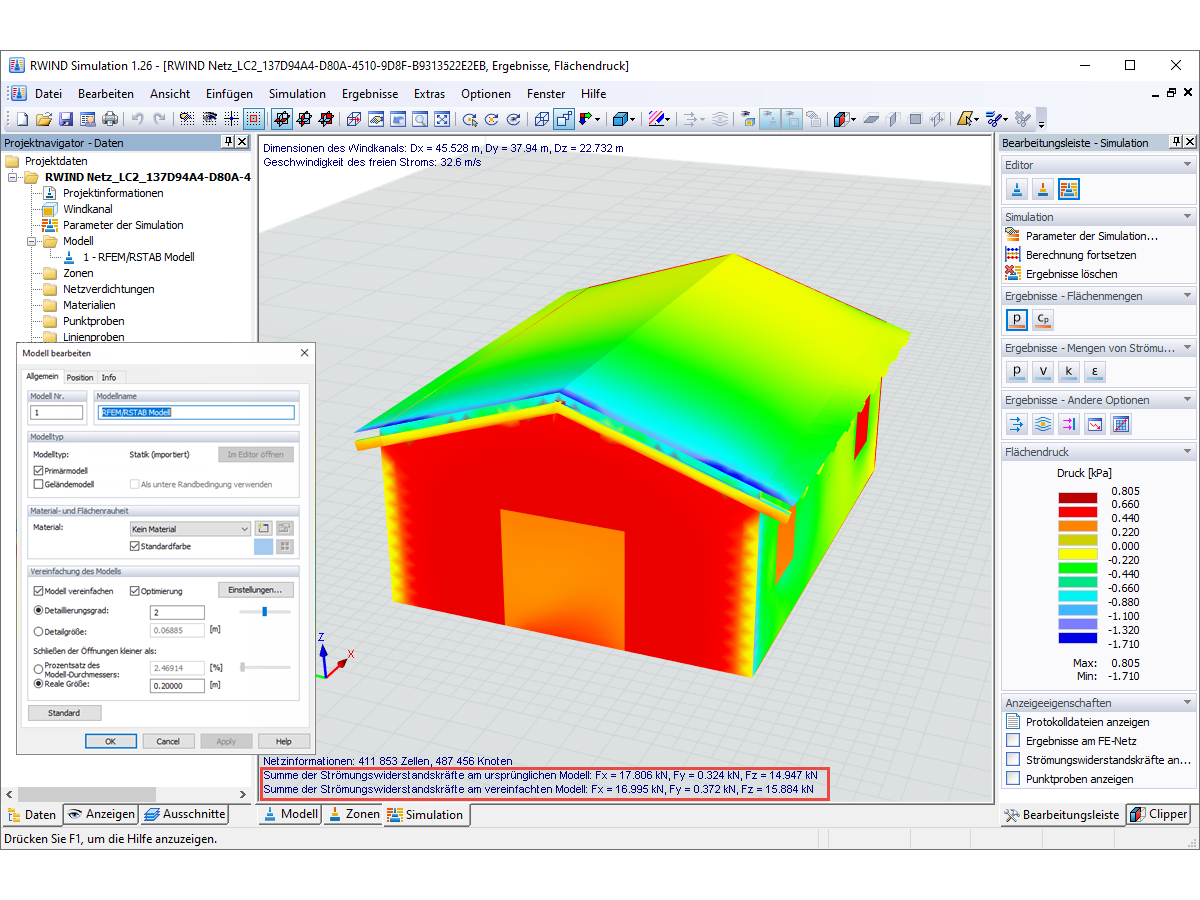Click the Undo arrow in toolbar
This screenshot has height=900, width=1200.
point(138,119)
